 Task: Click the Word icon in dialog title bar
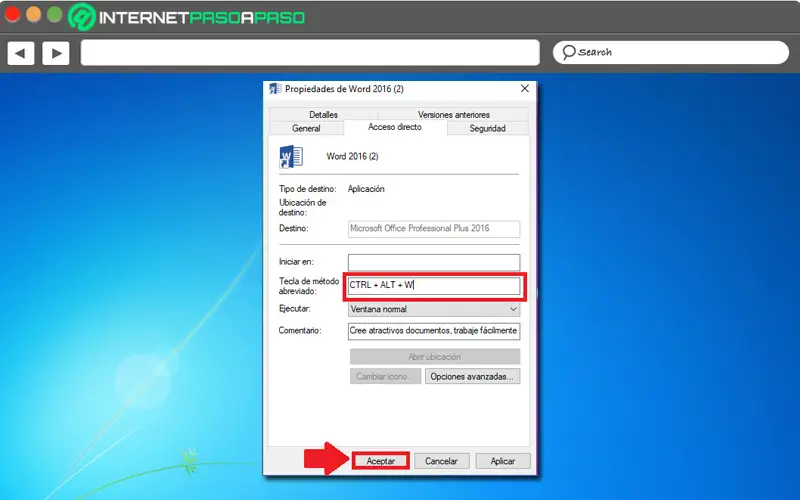point(276,89)
